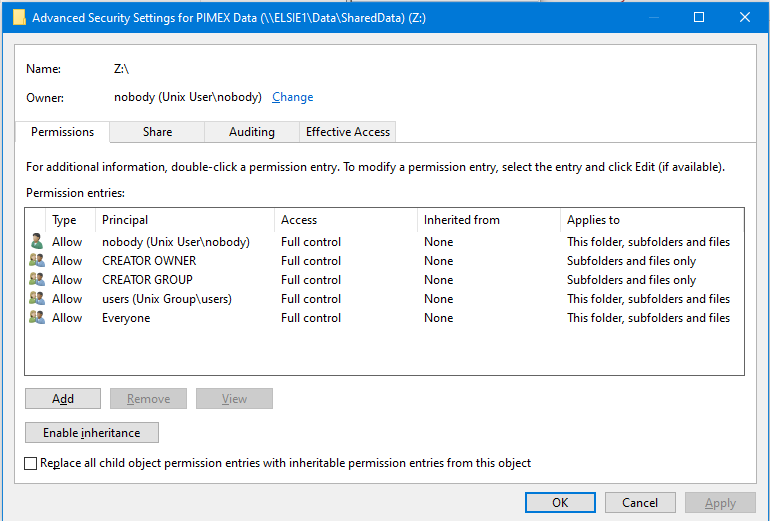The image size is (770, 521).
Task: Click the View button
Action: [234, 399]
